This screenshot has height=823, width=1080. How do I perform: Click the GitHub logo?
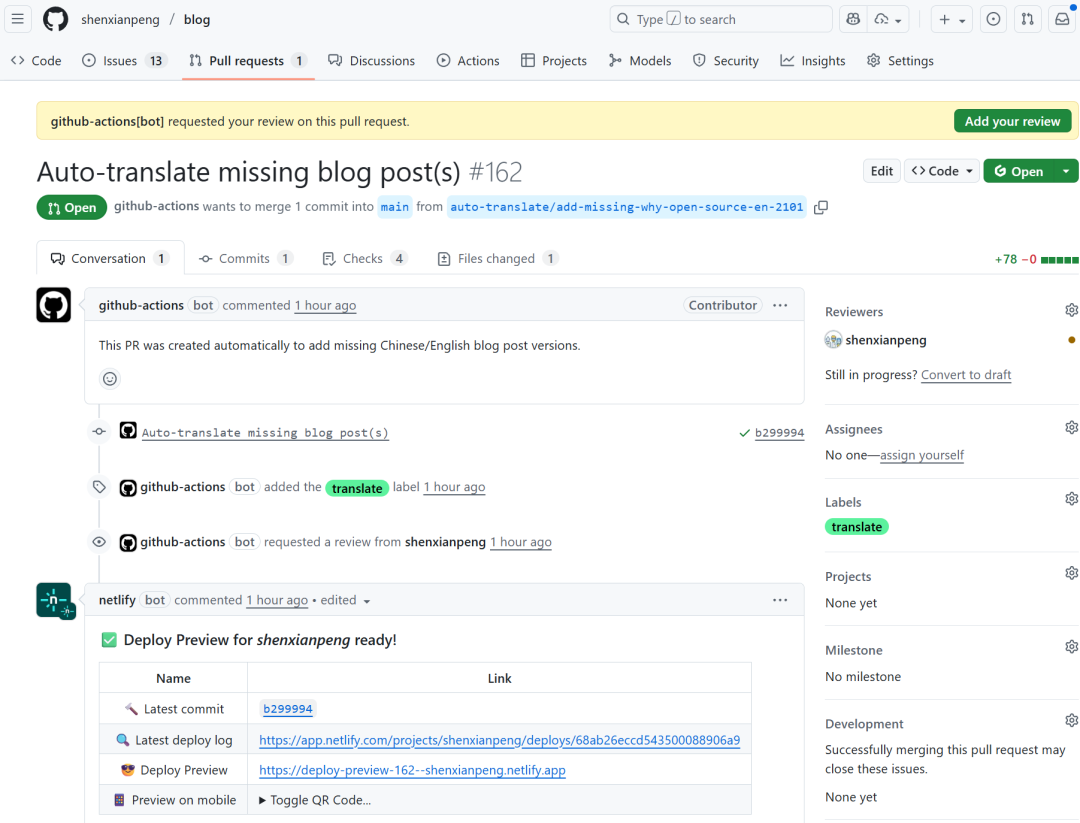55,19
